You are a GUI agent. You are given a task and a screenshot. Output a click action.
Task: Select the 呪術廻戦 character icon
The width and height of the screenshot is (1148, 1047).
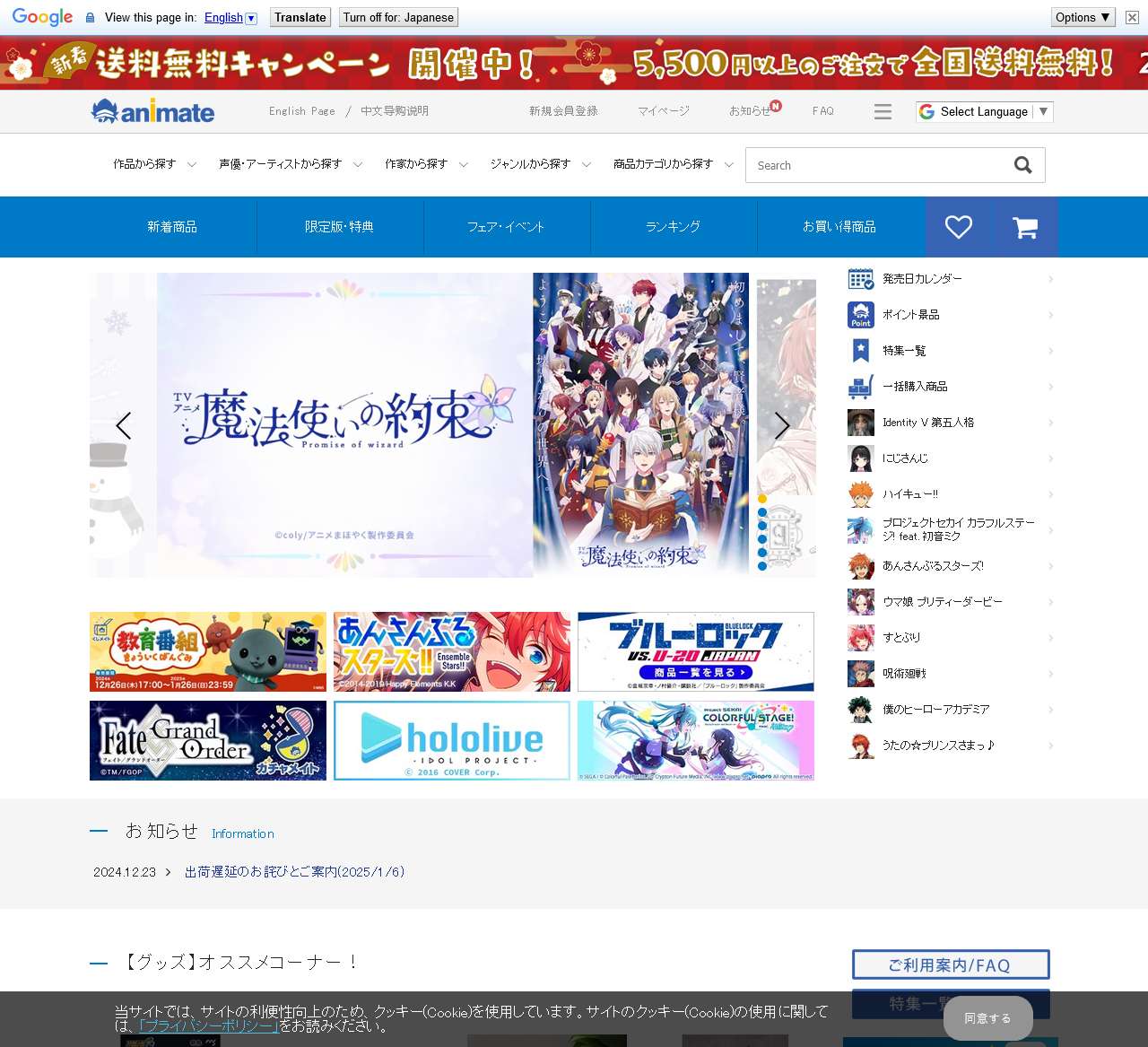click(x=861, y=674)
